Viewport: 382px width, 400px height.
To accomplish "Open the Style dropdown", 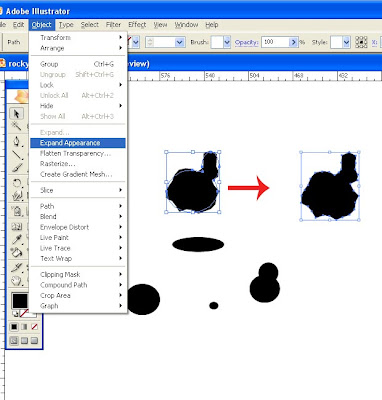I will 346,42.
